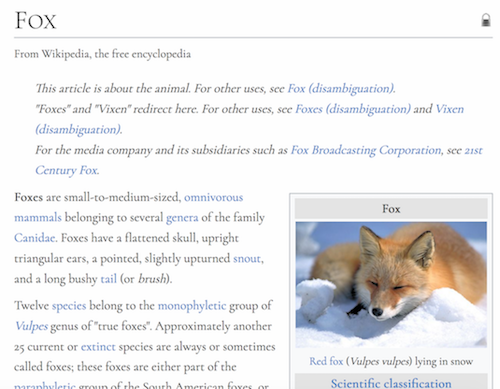Image resolution: width=500 pixels, height=389 pixels.
Task: Click the Fox page title heading
Action: click(35, 21)
